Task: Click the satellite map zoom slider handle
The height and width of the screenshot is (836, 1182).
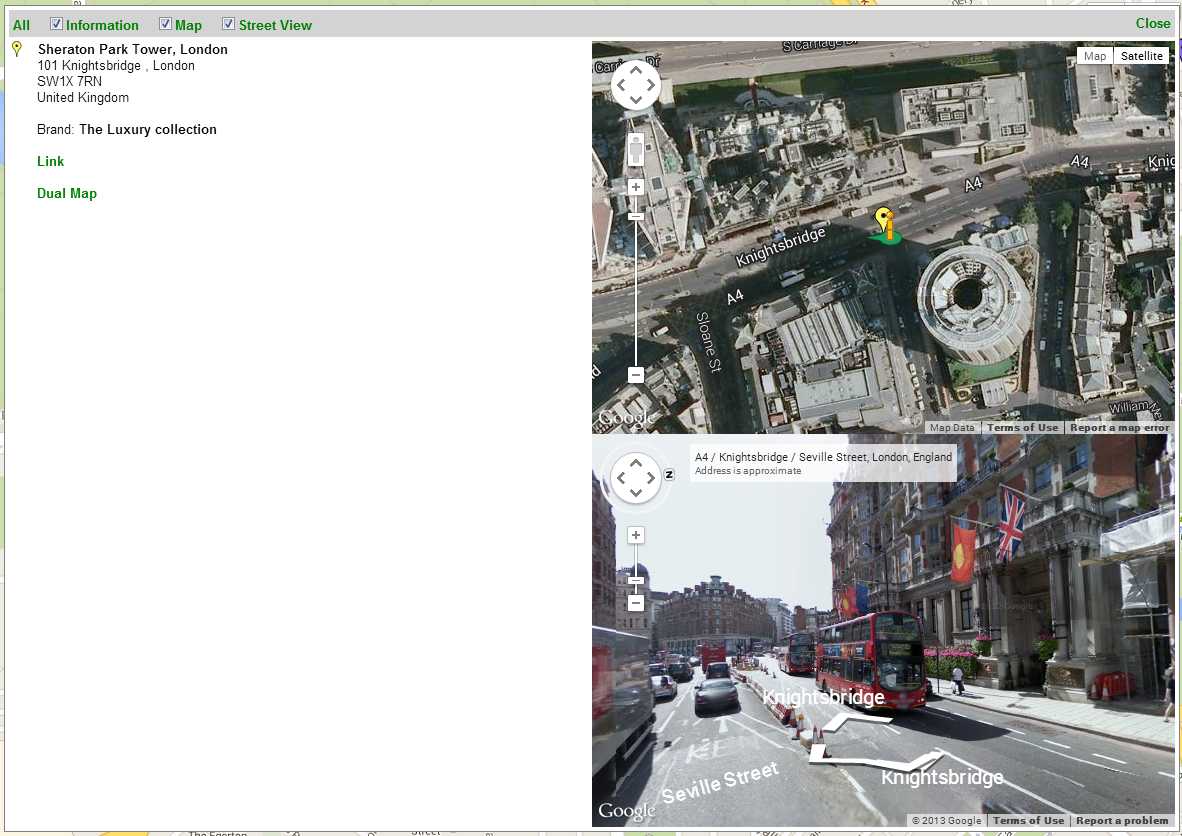Action: (x=635, y=216)
